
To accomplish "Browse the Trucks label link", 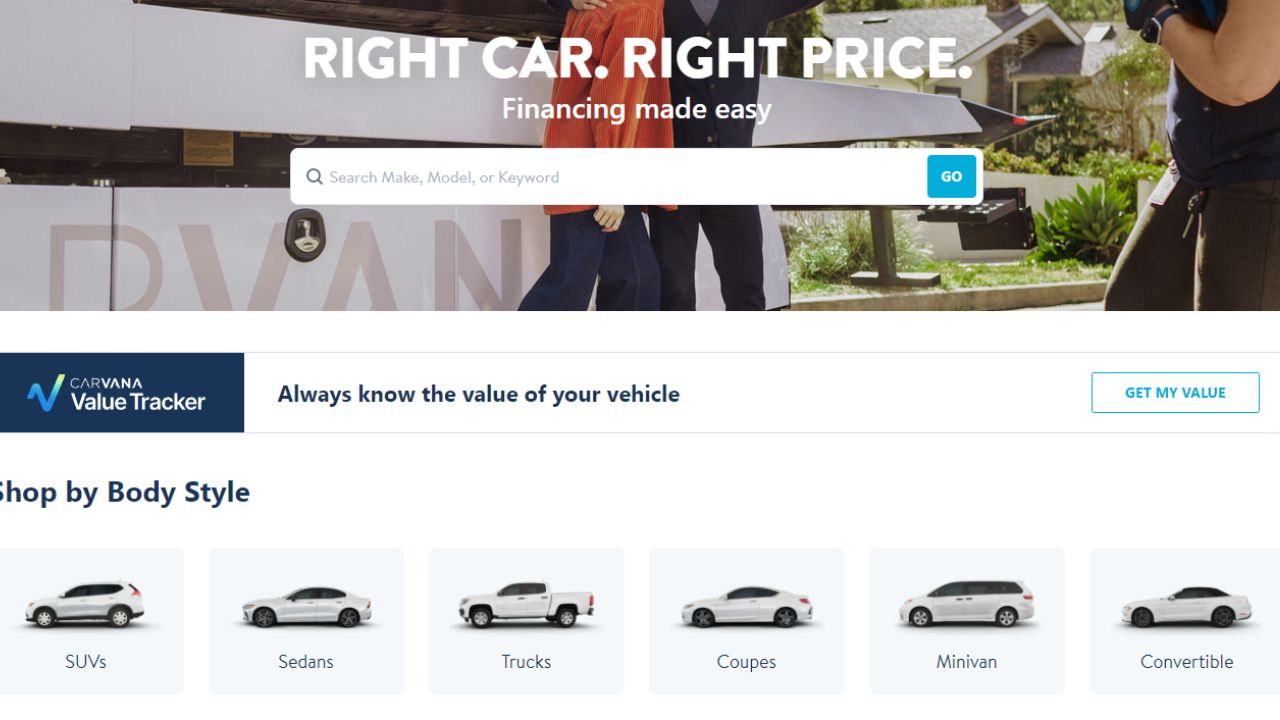I will (526, 661).
